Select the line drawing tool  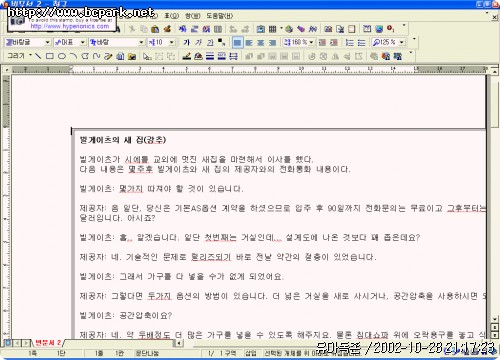pyautogui.click(x=38, y=56)
